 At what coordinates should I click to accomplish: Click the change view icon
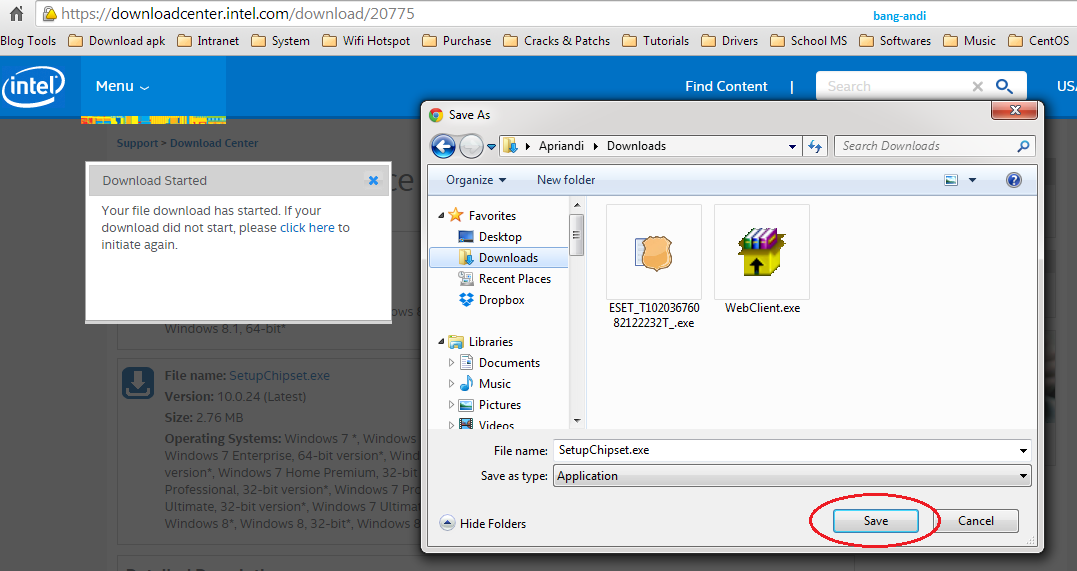[951, 180]
